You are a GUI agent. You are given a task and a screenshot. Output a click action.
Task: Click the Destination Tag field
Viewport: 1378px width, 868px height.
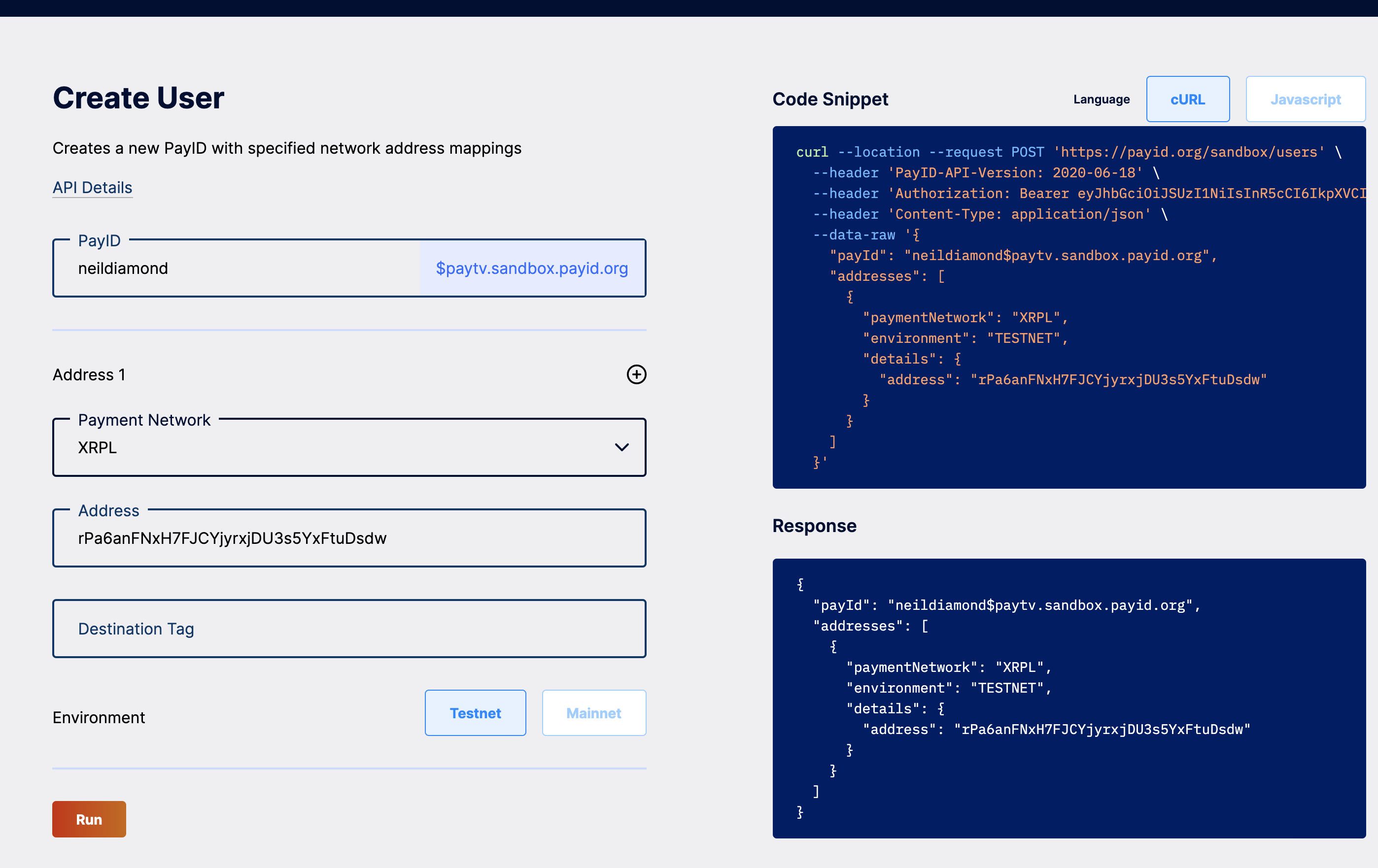348,628
